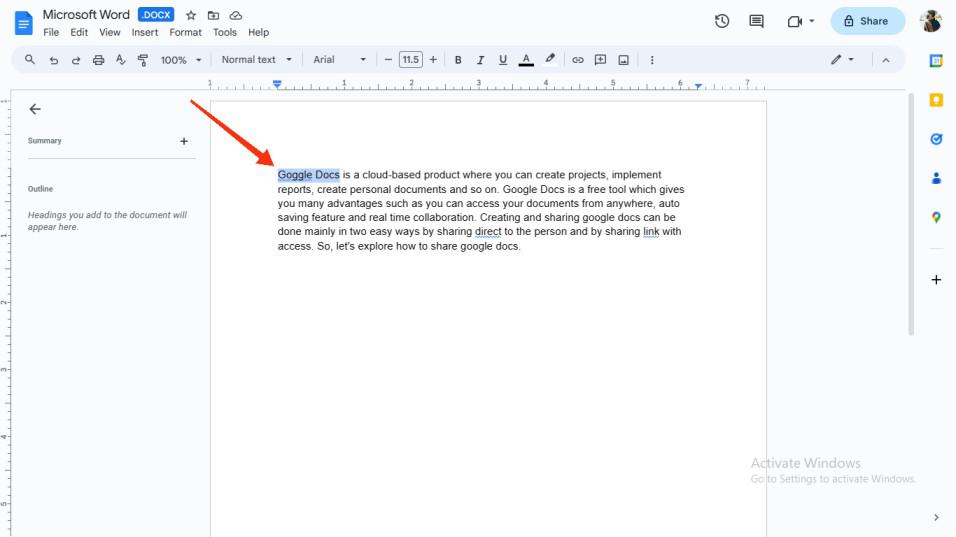Get add-ons with the plus icon
Screen dimensions: 956x537
coord(936,280)
